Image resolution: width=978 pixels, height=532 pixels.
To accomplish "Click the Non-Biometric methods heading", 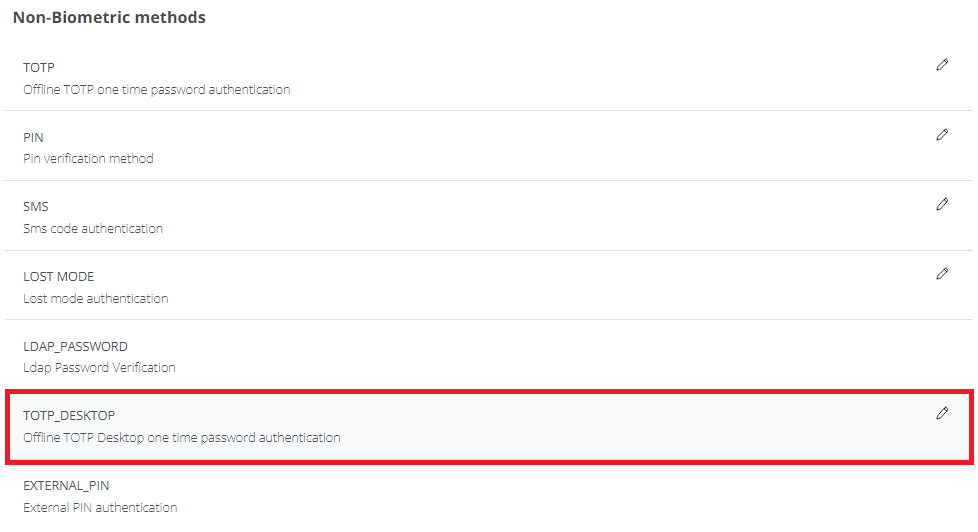I will coord(109,17).
